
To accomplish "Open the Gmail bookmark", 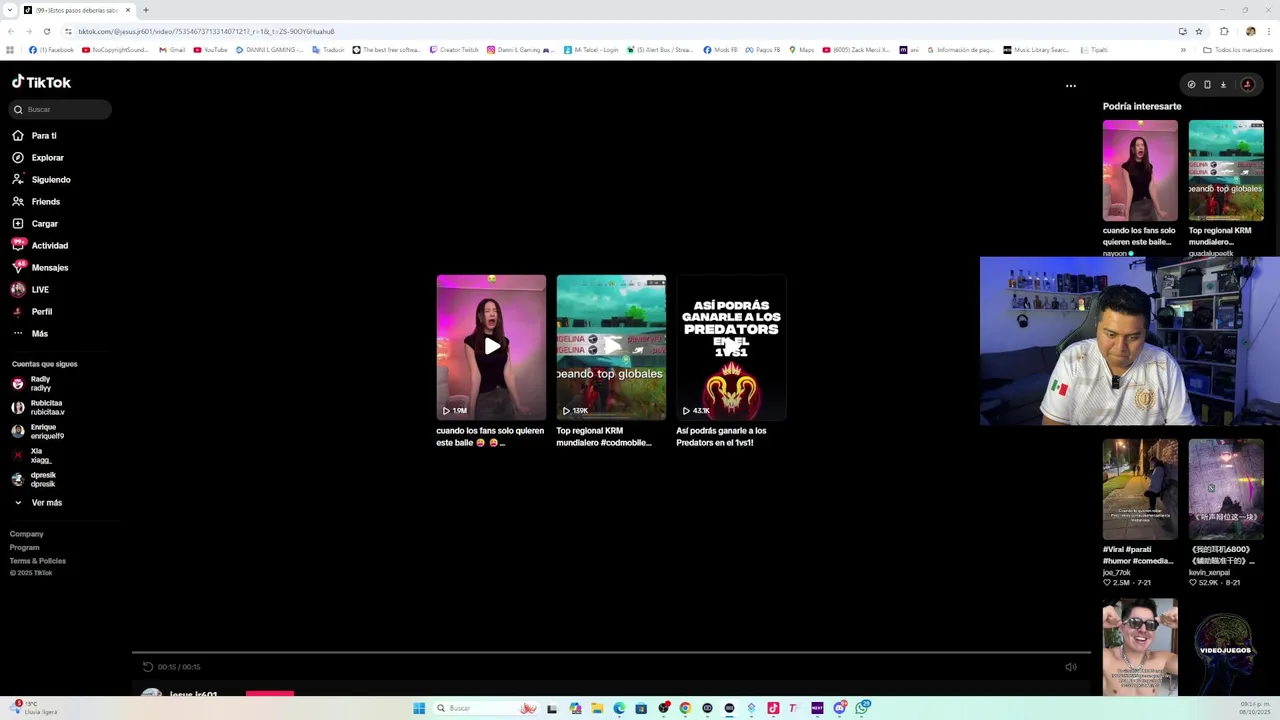I will pyautogui.click(x=172, y=50).
